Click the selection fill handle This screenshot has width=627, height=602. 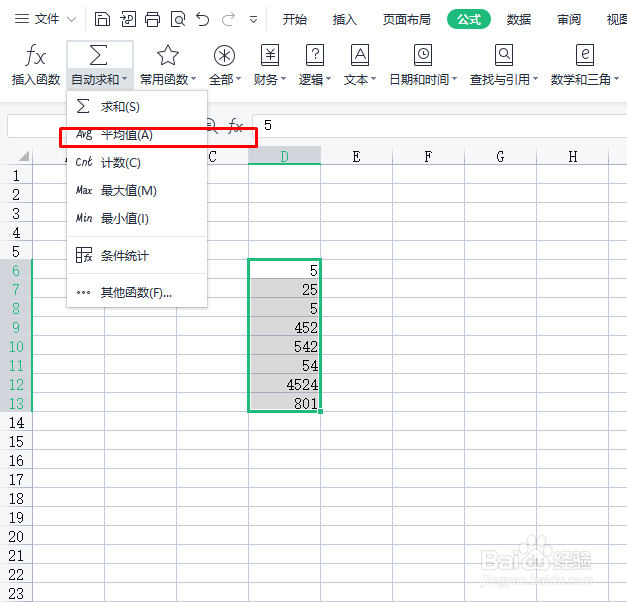pos(321,411)
